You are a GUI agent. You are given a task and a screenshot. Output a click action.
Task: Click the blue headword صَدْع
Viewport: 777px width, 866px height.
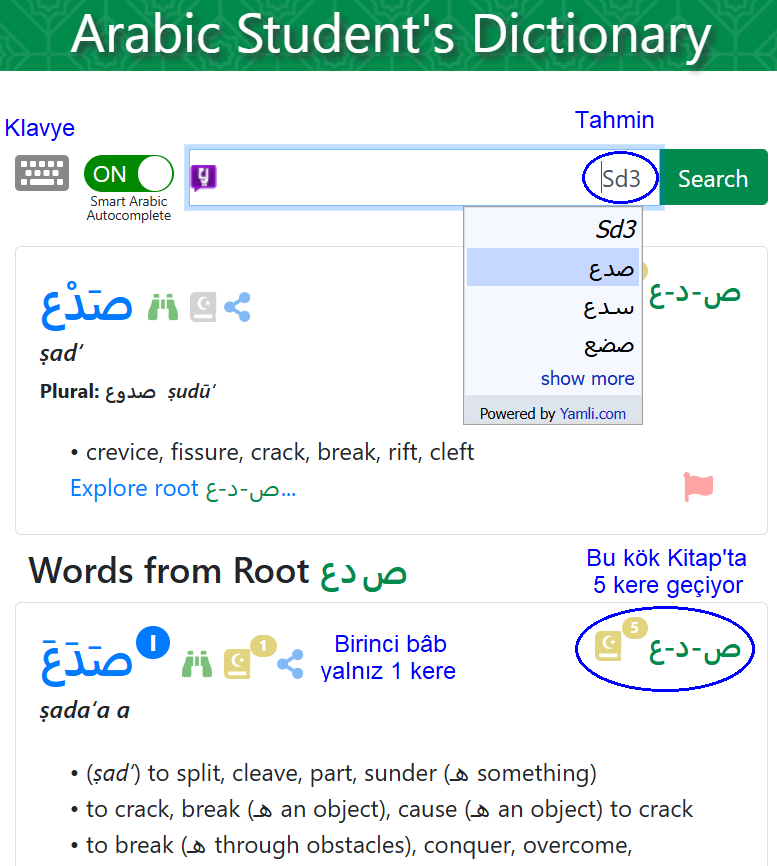[87, 305]
